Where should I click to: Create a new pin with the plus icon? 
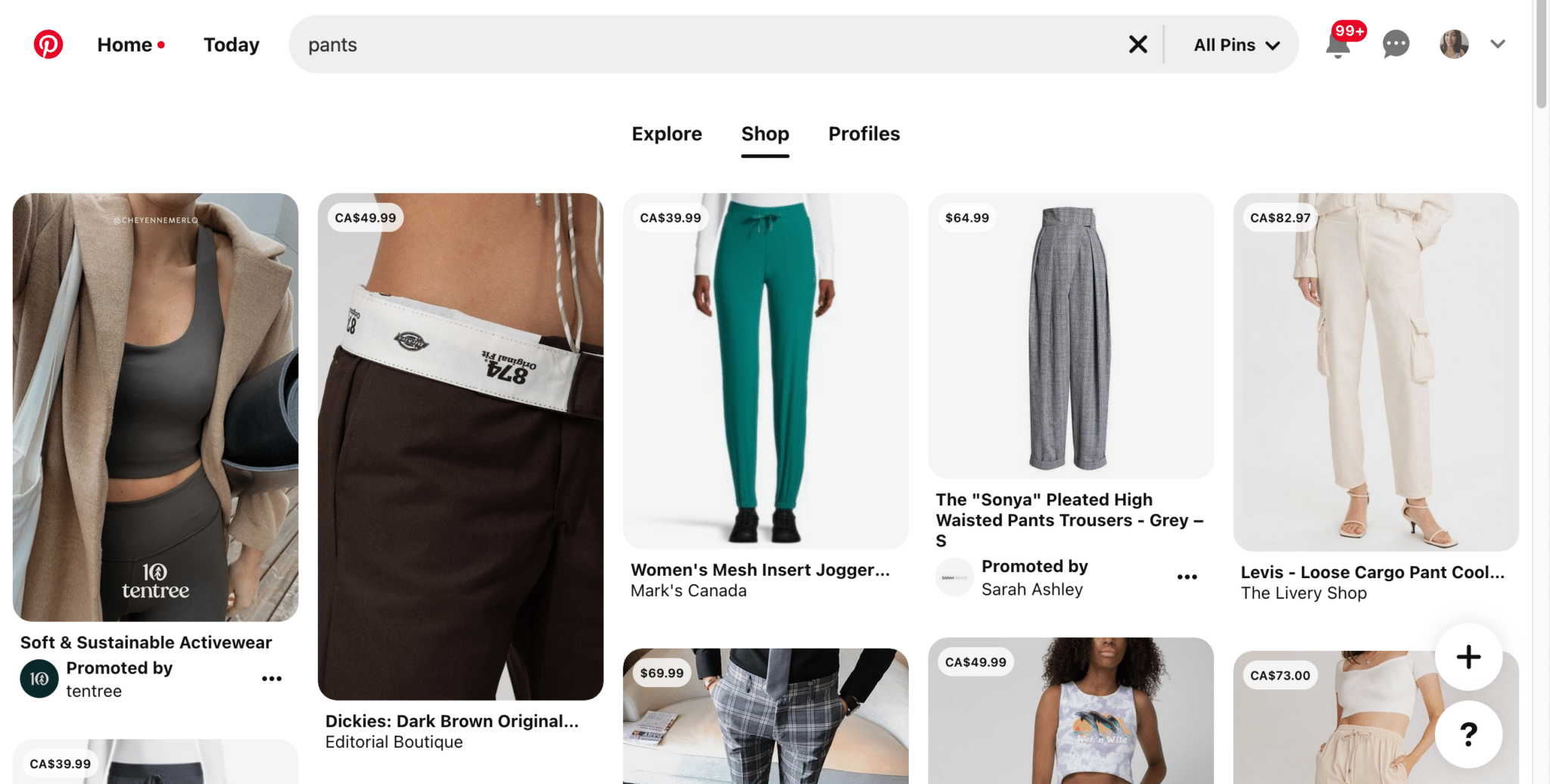click(1468, 657)
